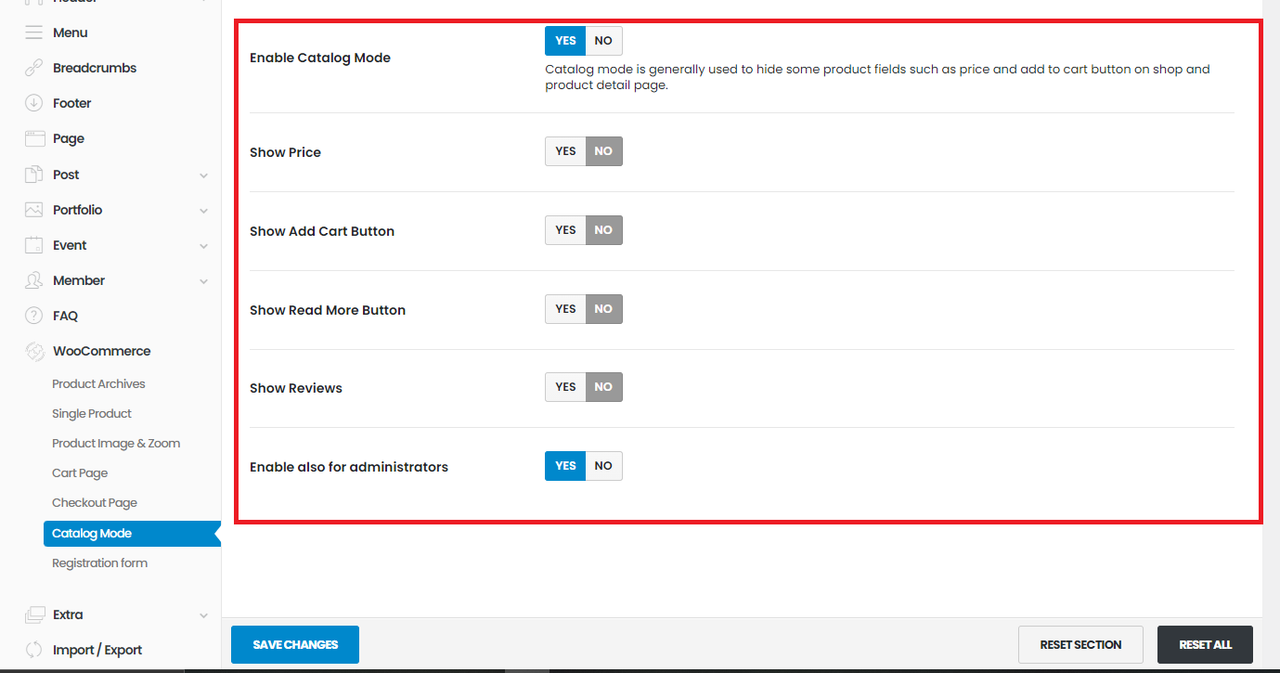The height and width of the screenshot is (673, 1280).
Task: Turn Show Add Cart Button to NO
Action: (x=604, y=230)
